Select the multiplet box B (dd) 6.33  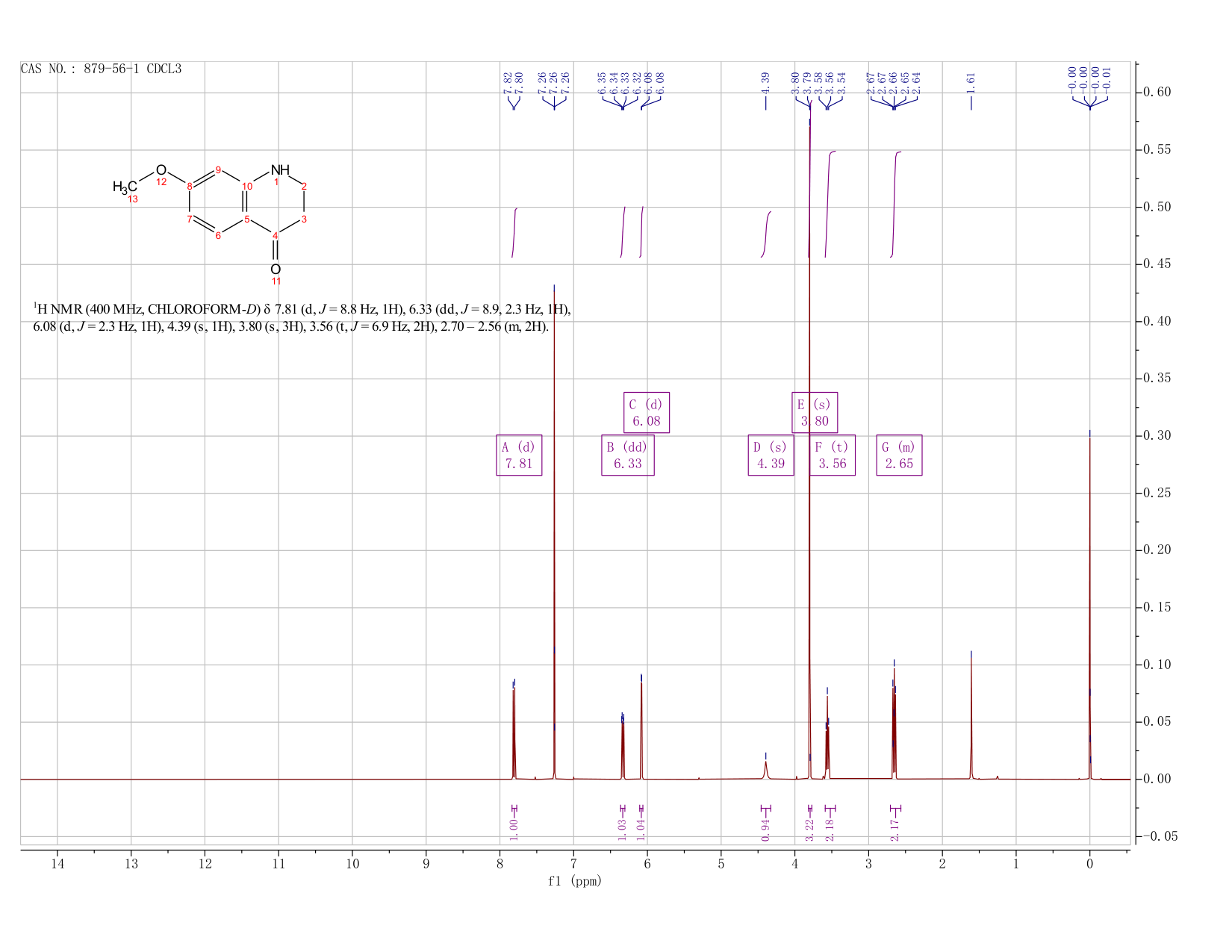(628, 455)
